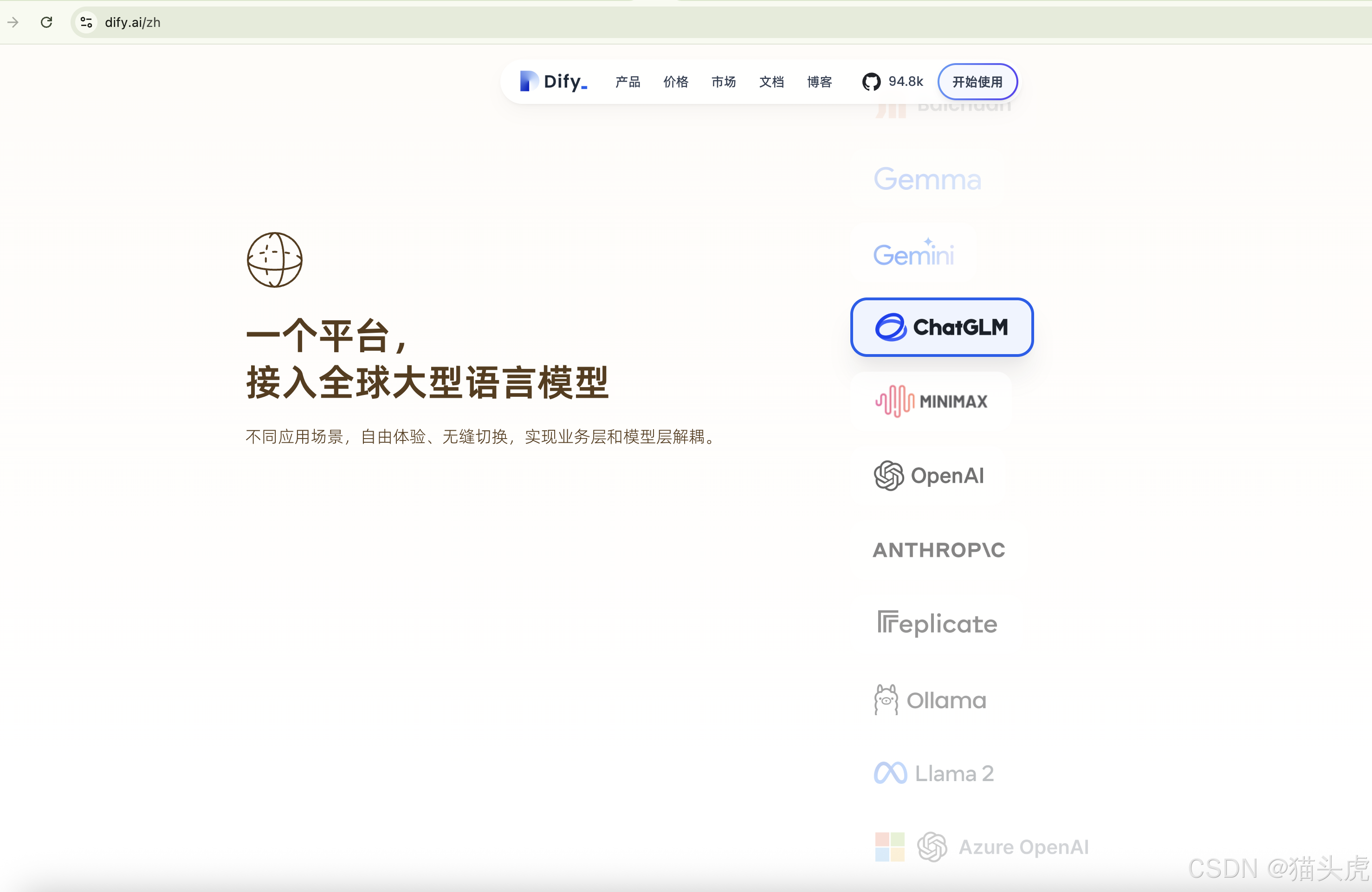This screenshot has width=1372, height=892.
Task: Open GitHub icon with 94.8k stars
Action: coord(871,82)
